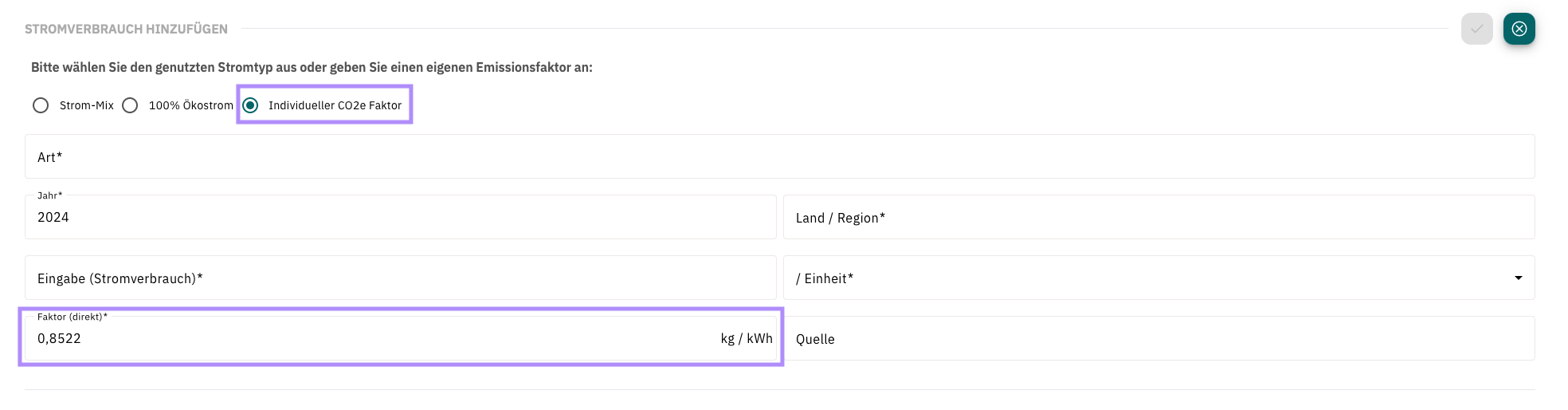The width and height of the screenshot is (1568, 410).
Task: Select the Individueller CO2e Faktor radio button
Action: (250, 105)
